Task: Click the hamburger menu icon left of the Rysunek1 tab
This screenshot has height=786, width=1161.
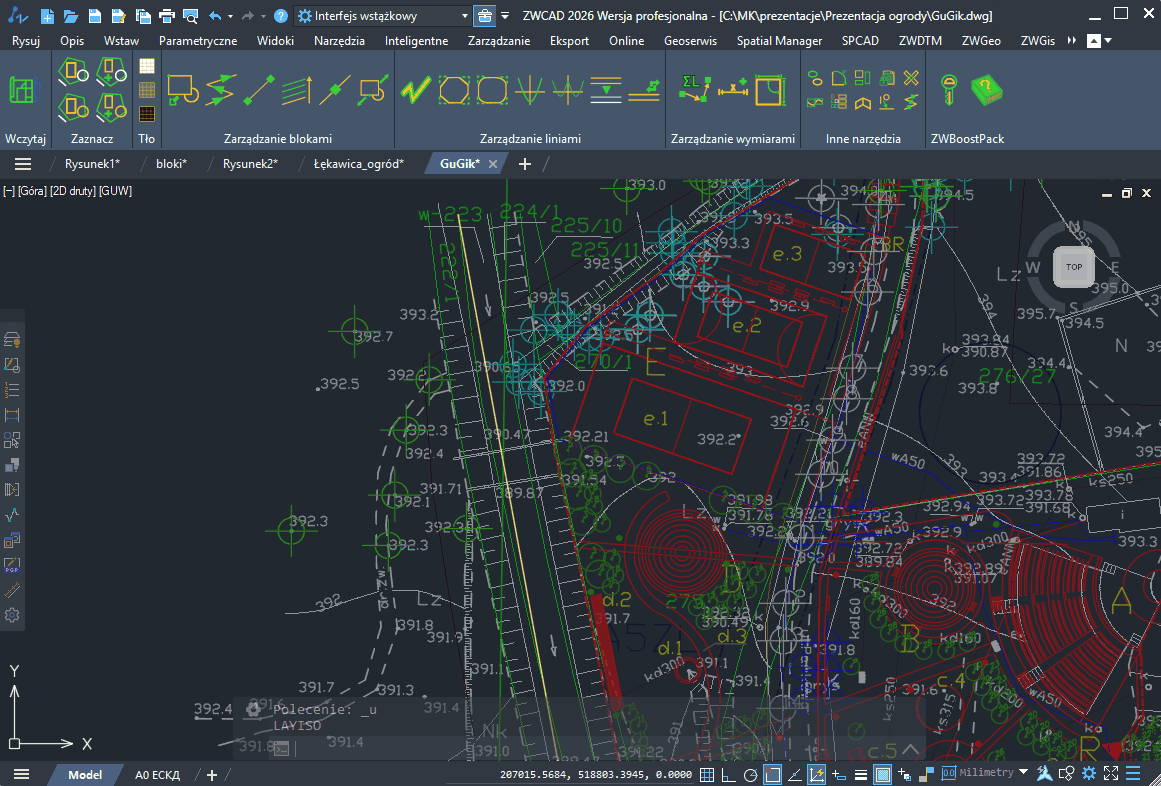Action: pyautogui.click(x=23, y=164)
